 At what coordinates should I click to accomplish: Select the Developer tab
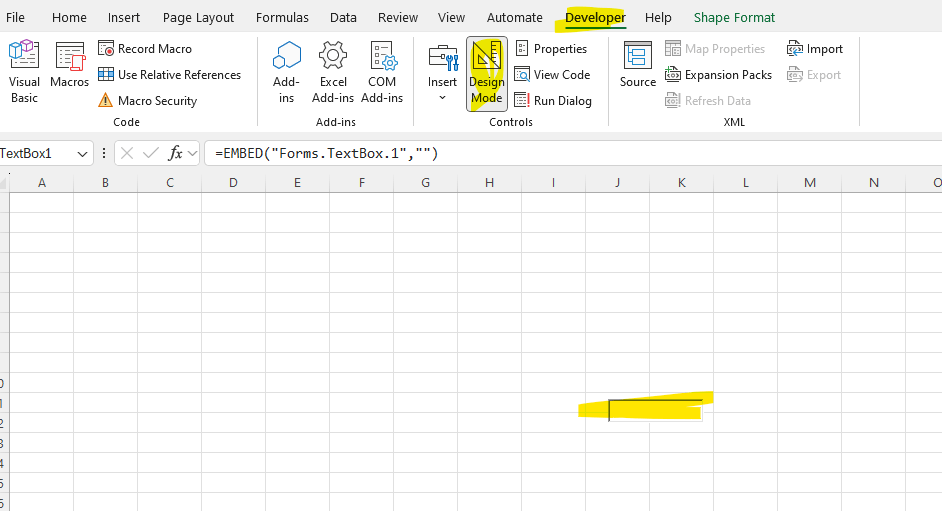pos(595,17)
